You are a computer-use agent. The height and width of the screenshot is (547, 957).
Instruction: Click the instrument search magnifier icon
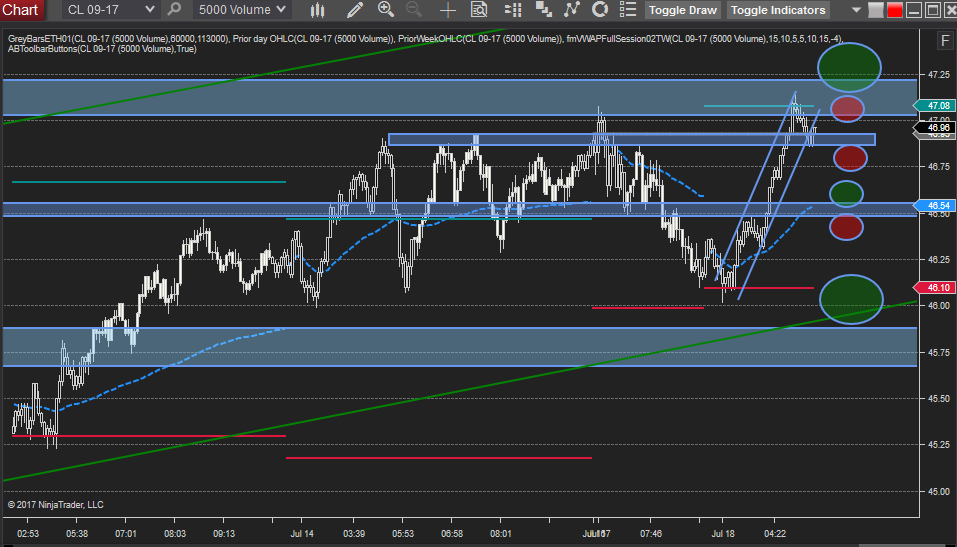175,9
